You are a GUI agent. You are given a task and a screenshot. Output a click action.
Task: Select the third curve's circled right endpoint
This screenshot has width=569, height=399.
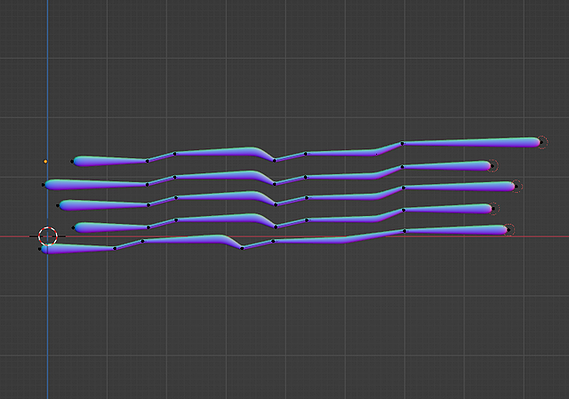516,187
